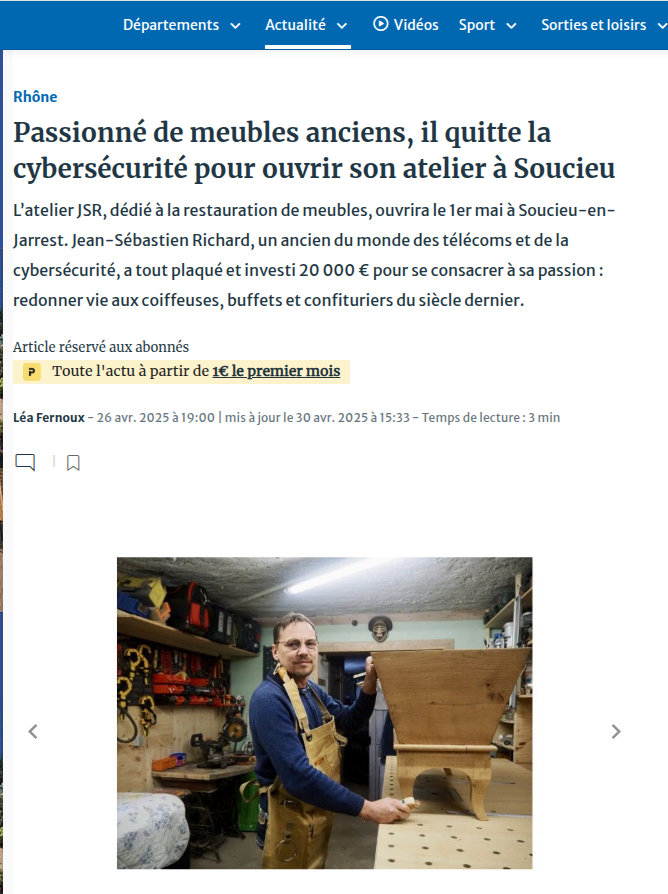Click the 1€ le premier mois link
The image size is (668, 894).
click(x=276, y=371)
